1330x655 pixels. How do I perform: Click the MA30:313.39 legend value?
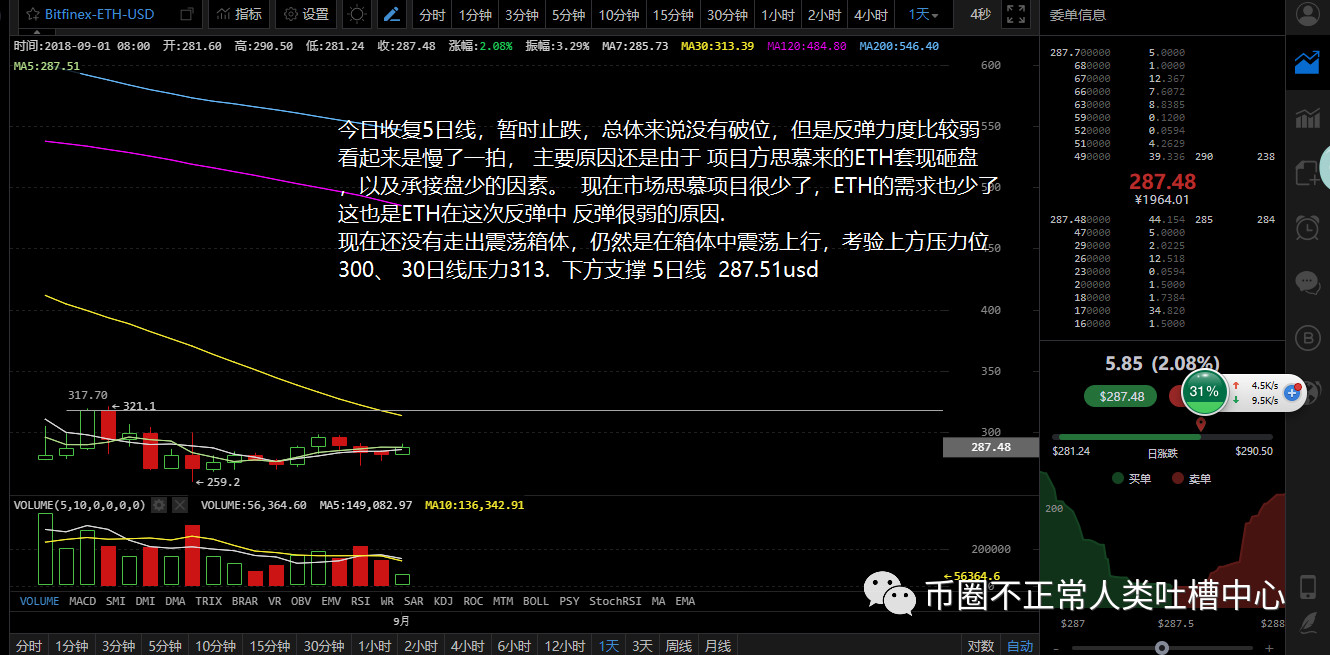point(717,46)
